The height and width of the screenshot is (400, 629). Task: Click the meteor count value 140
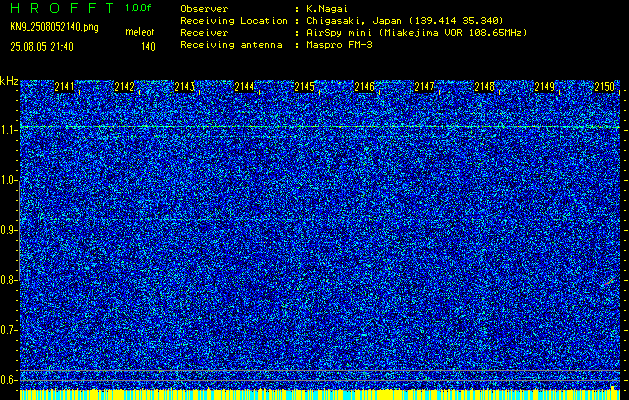(x=148, y=47)
